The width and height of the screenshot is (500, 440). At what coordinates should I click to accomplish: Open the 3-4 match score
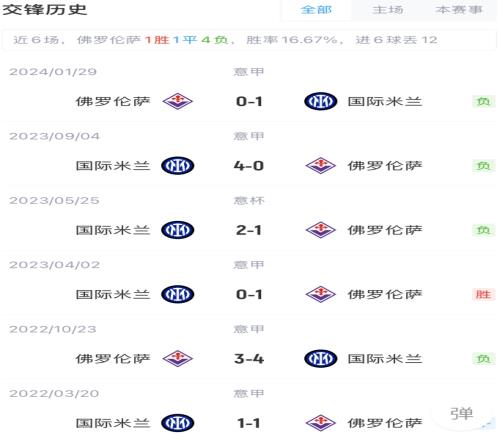click(249, 359)
